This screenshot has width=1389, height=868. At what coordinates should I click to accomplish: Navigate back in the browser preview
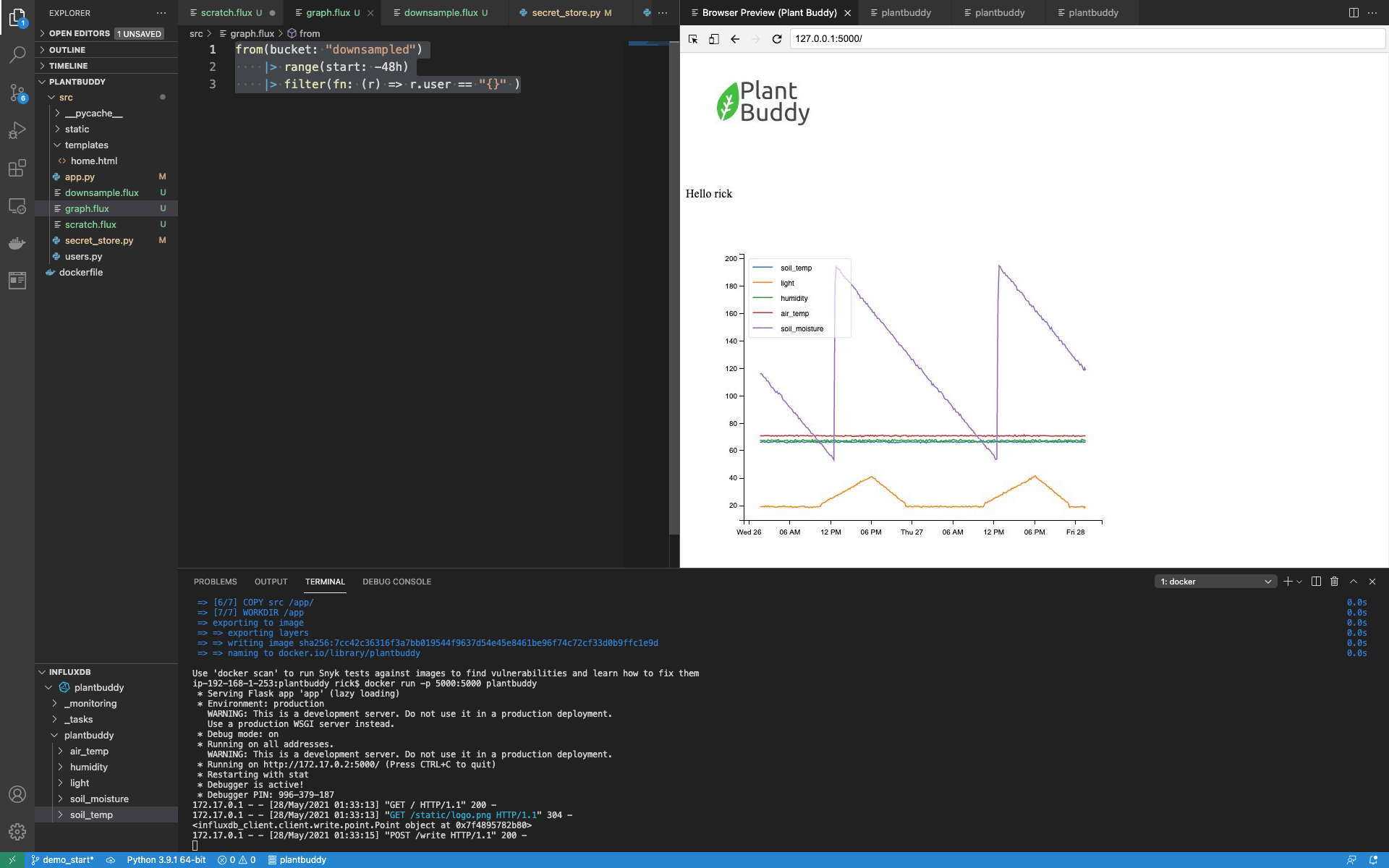click(x=734, y=39)
